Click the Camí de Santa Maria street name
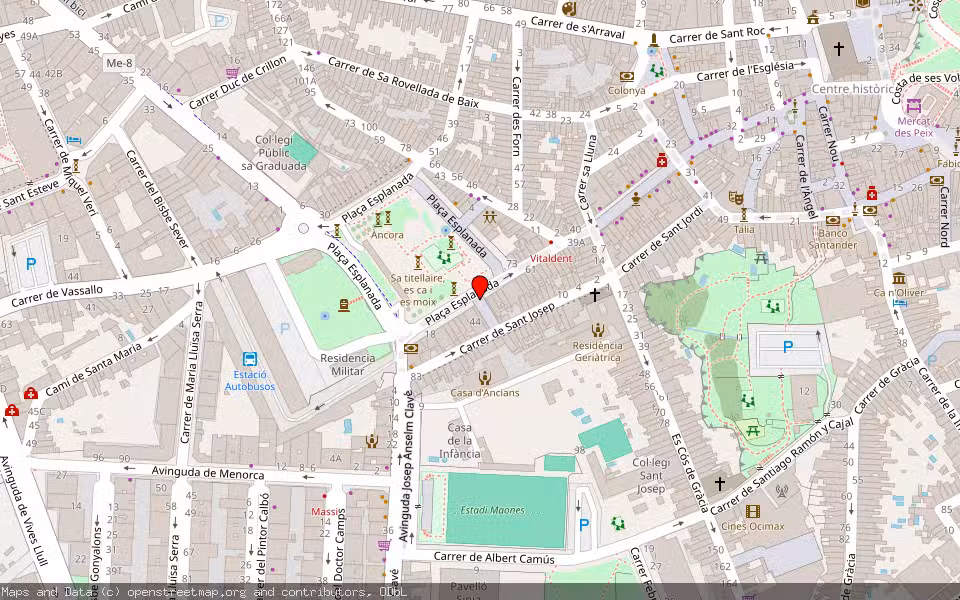Image resolution: width=960 pixels, height=600 pixels. (x=93, y=369)
